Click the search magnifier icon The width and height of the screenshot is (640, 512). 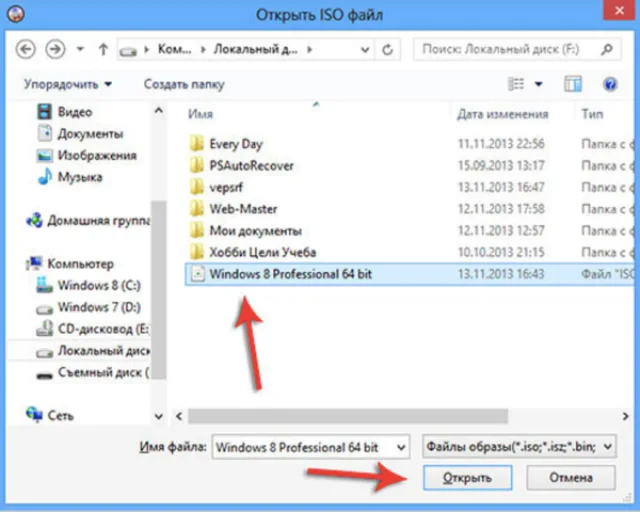tap(608, 49)
